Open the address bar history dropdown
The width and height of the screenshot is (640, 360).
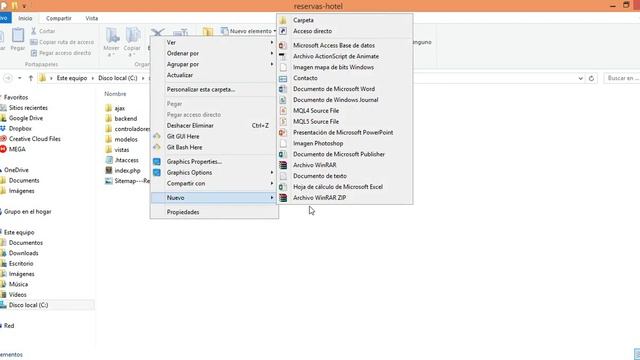pos(580,78)
